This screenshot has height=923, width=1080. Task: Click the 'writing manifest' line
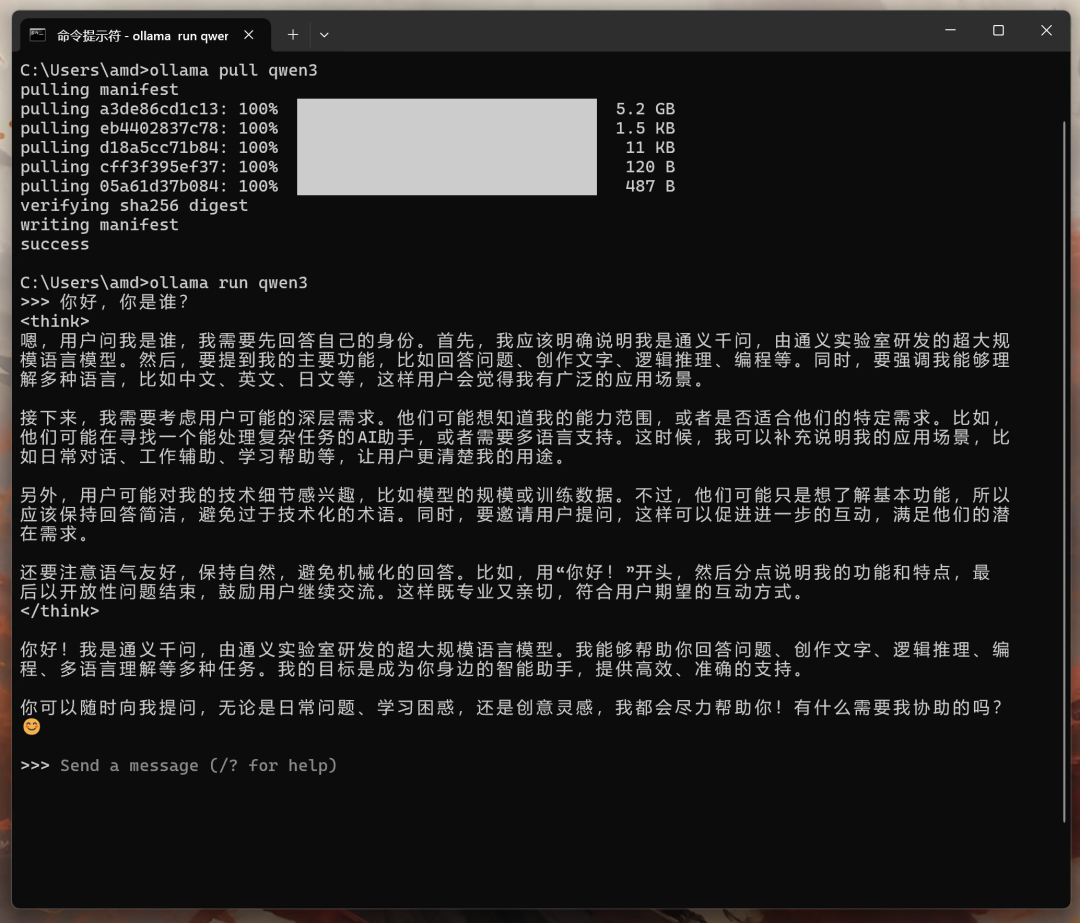click(x=99, y=225)
